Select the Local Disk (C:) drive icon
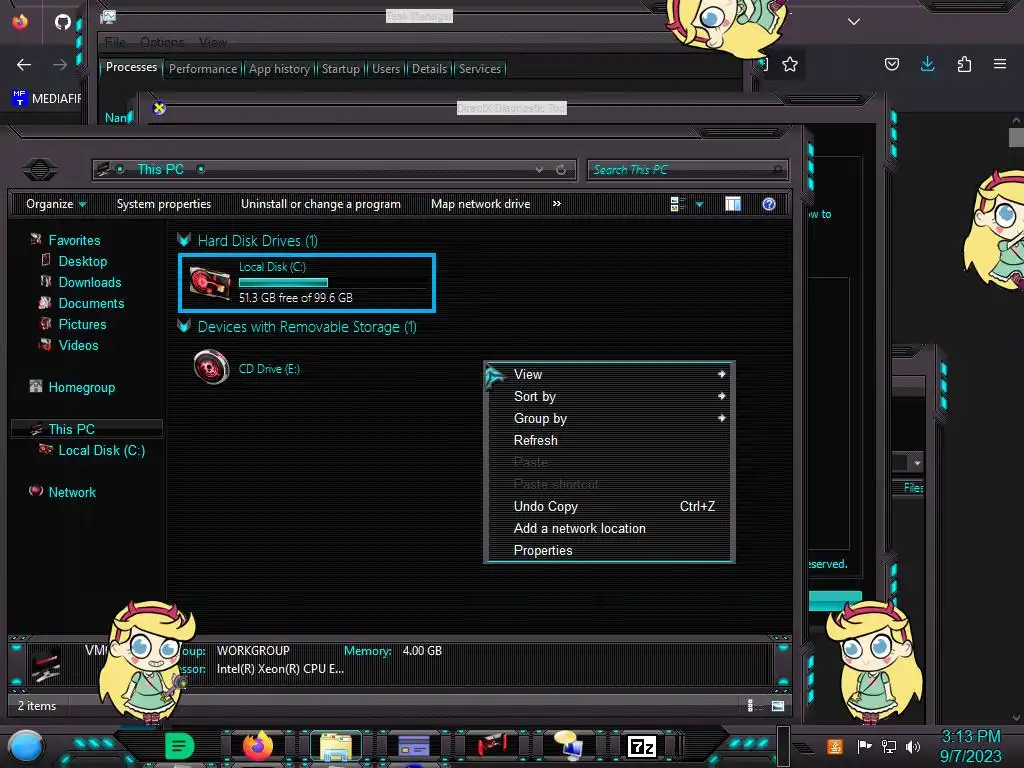 pos(210,283)
